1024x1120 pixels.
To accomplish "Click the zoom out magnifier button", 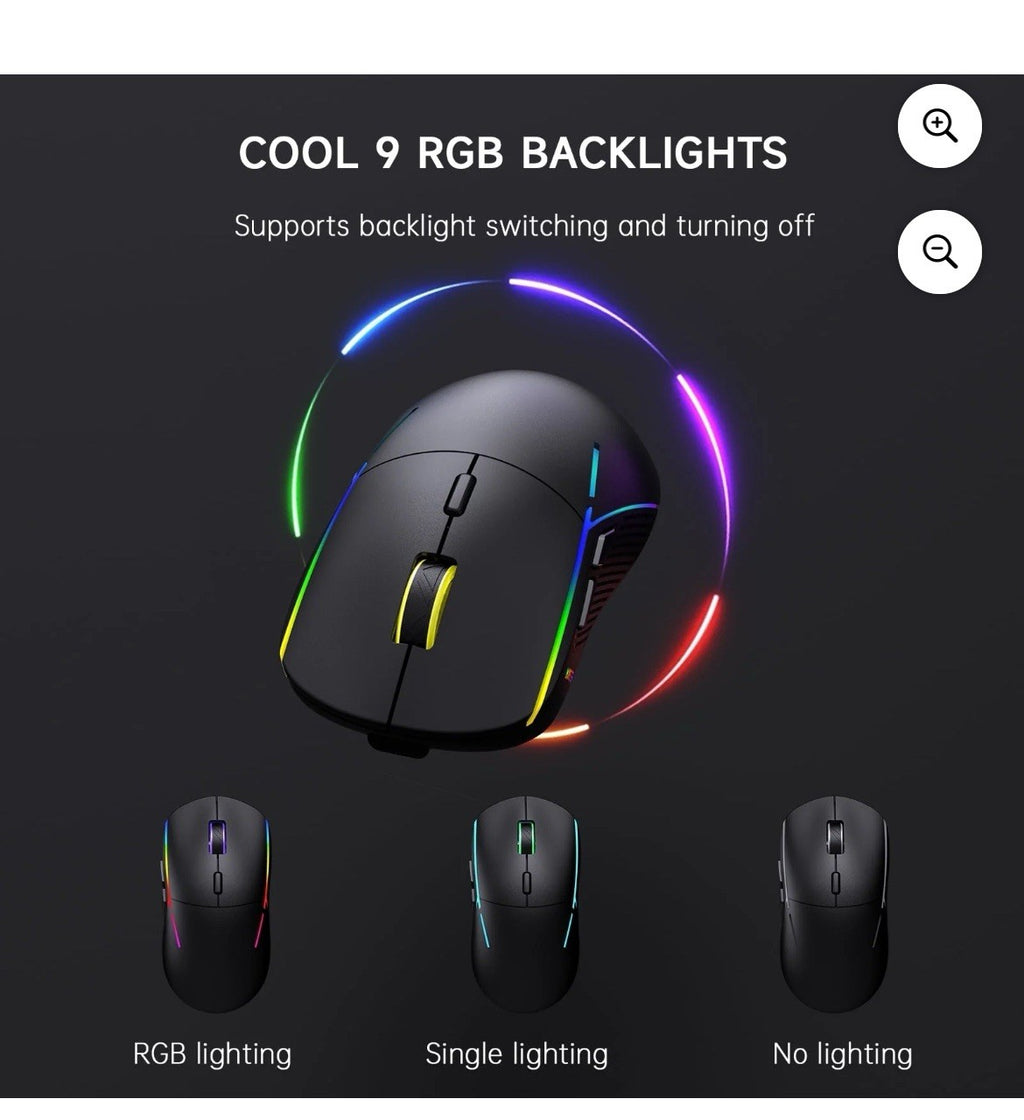I will pos(939,251).
